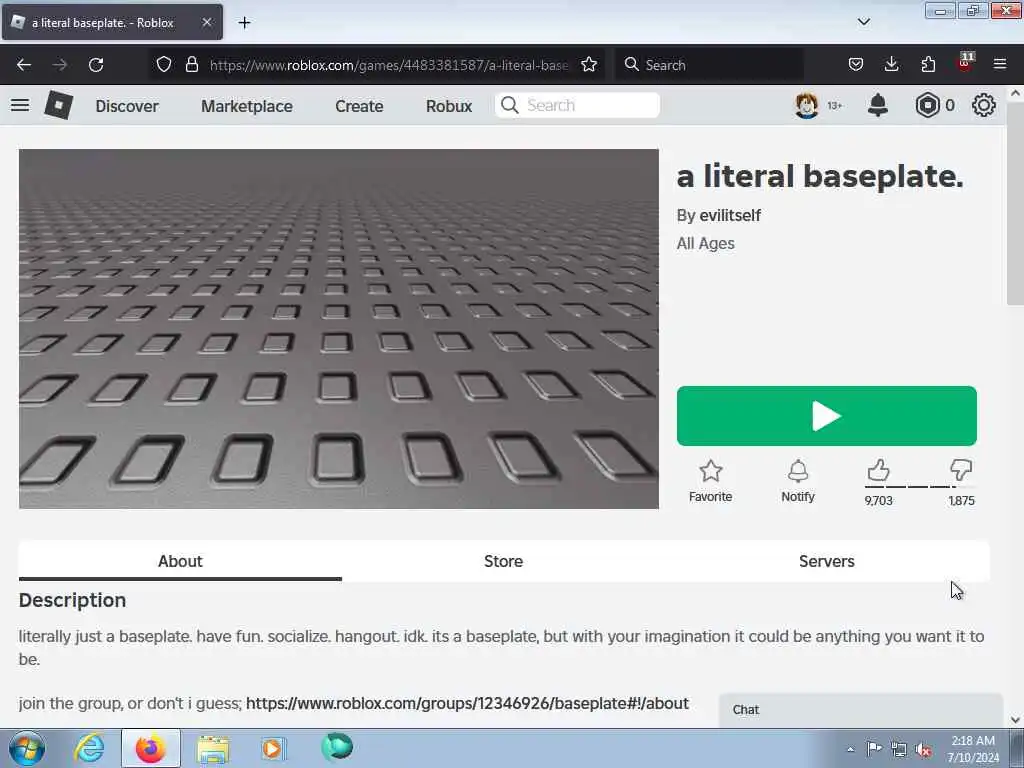This screenshot has height=768, width=1024.
Task: Click the game thumbnail image
Action: coord(339,328)
